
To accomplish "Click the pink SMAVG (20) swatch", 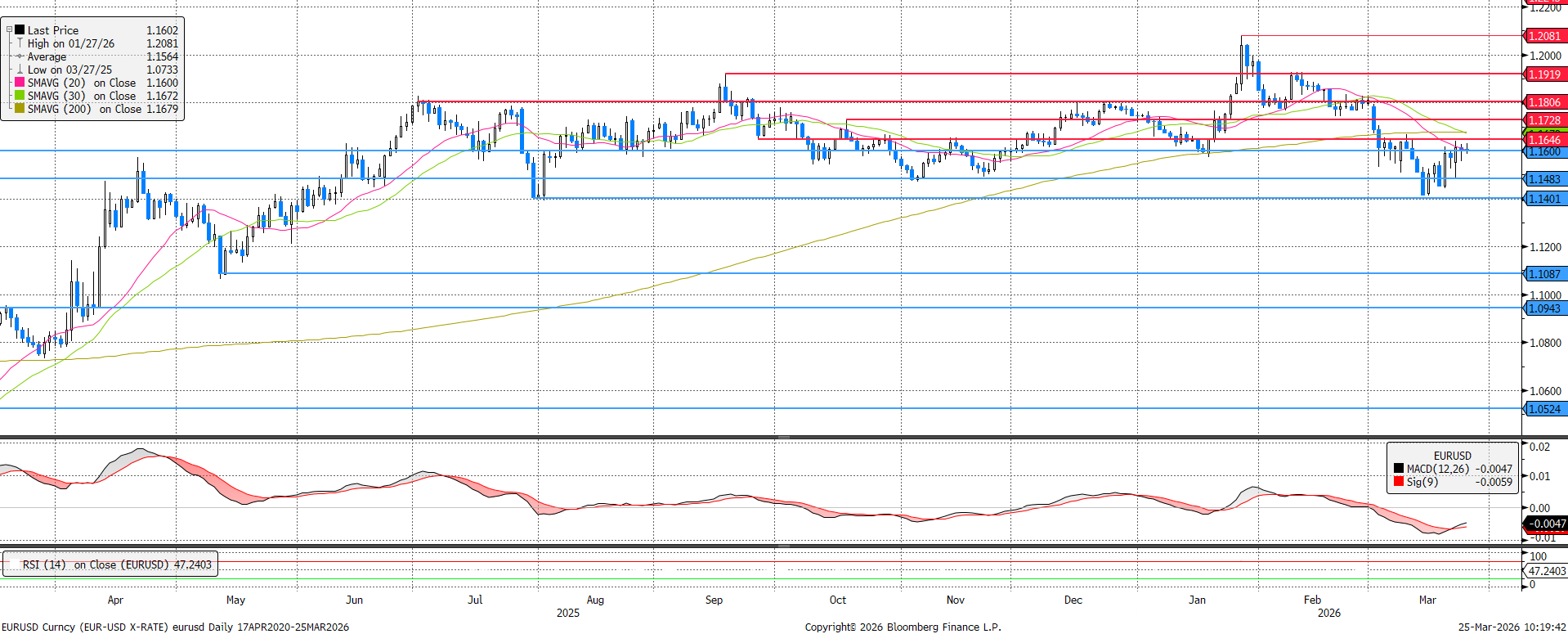I will pyautogui.click(x=20, y=83).
